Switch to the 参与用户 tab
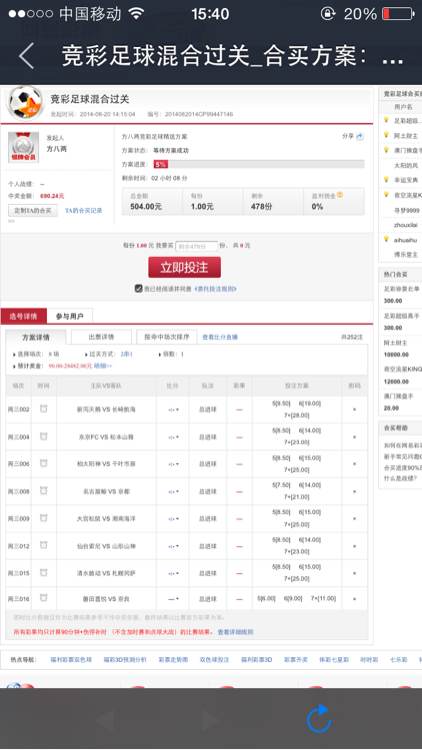422x750 pixels. click(x=70, y=316)
